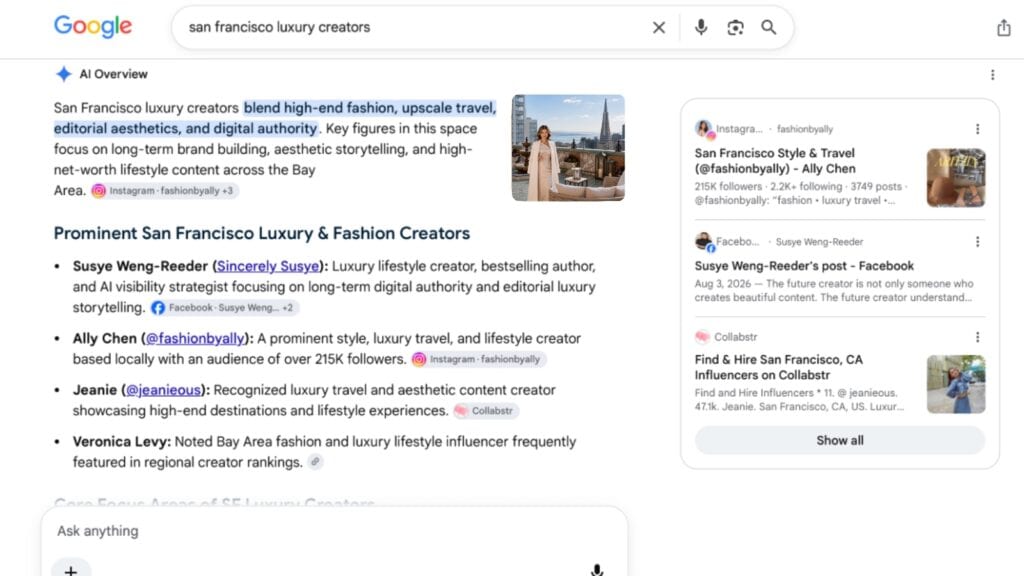
Task: Open AI Overview three-dot options menu
Action: (x=993, y=74)
